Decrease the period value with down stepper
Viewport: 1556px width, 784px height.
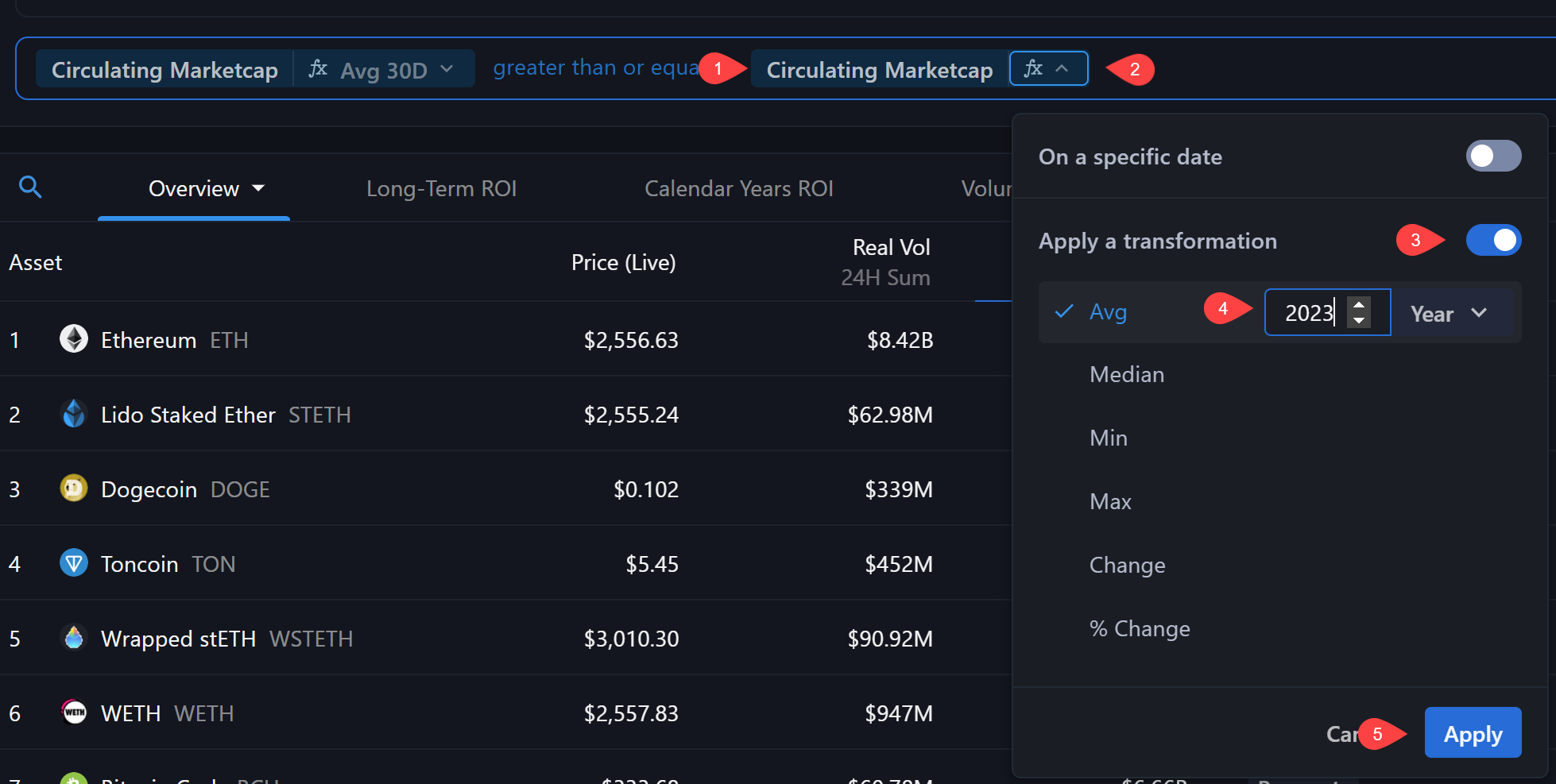coord(1359,320)
